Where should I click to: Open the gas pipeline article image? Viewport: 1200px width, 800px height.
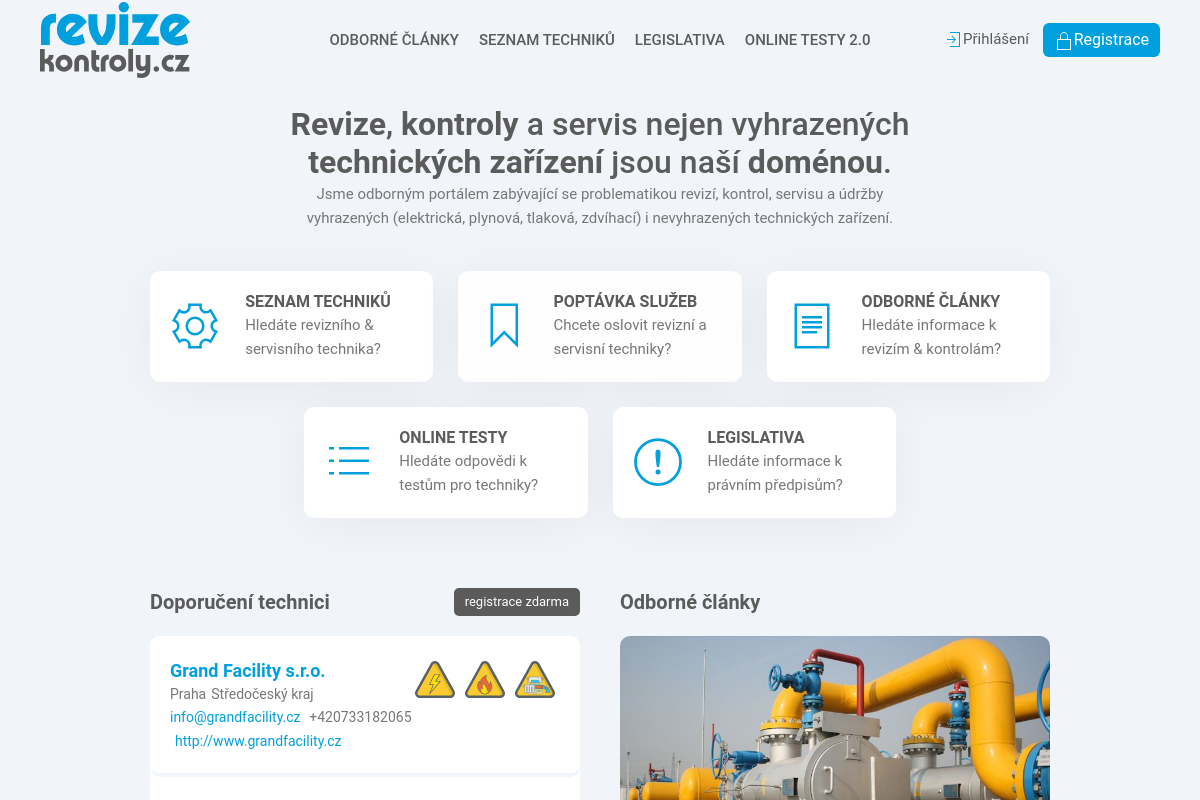click(x=835, y=718)
